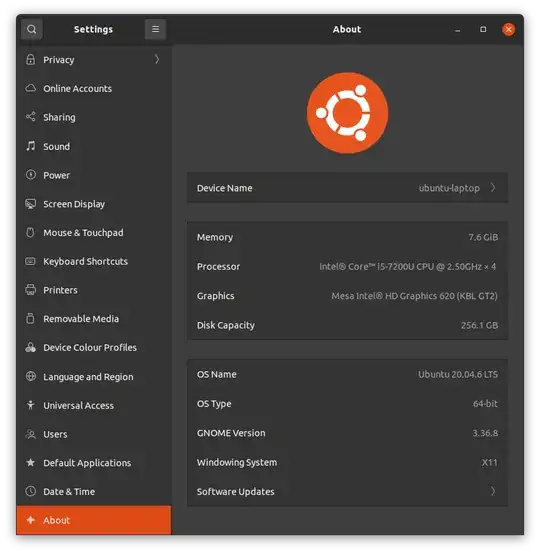Screen dimensions: 540x553
Task: Close the Settings window
Action: point(509,29)
